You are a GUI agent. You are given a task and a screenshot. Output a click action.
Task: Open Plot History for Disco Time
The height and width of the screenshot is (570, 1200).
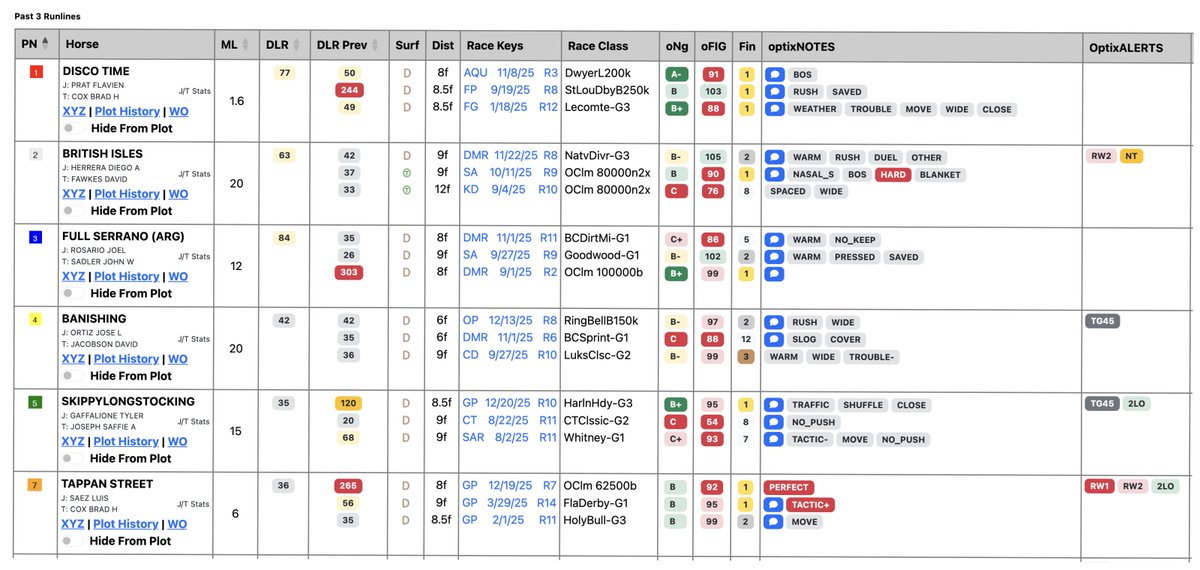(127, 111)
